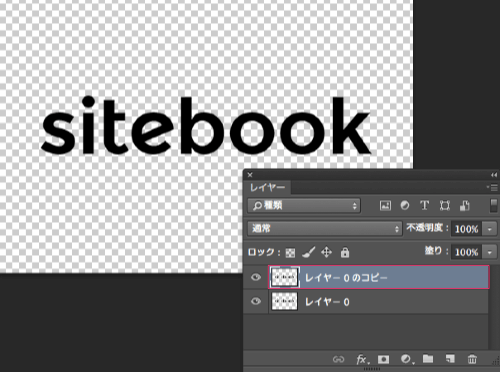Screen dimensions: 500x372
Task: Select the レイヤー panel tab
Action: (267, 188)
